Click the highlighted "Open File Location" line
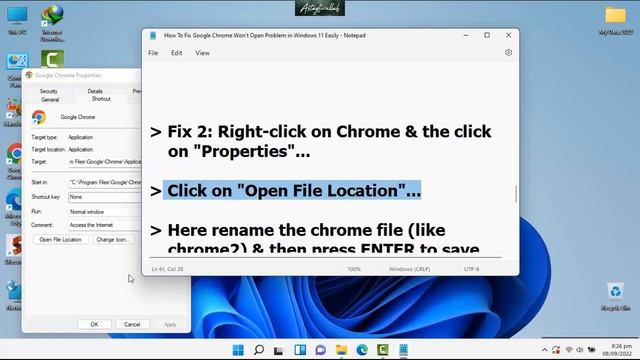The image size is (640, 360). pyautogui.click(x=293, y=191)
